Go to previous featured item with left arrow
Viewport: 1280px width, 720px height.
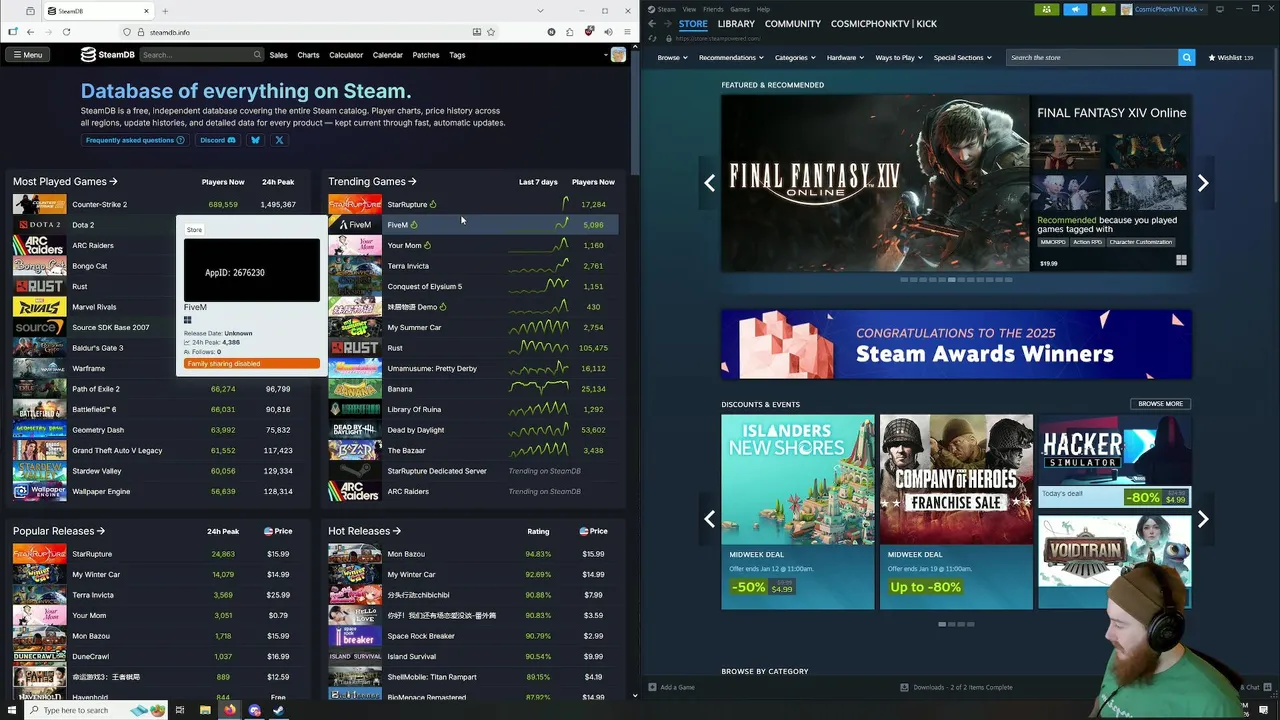[x=709, y=183]
